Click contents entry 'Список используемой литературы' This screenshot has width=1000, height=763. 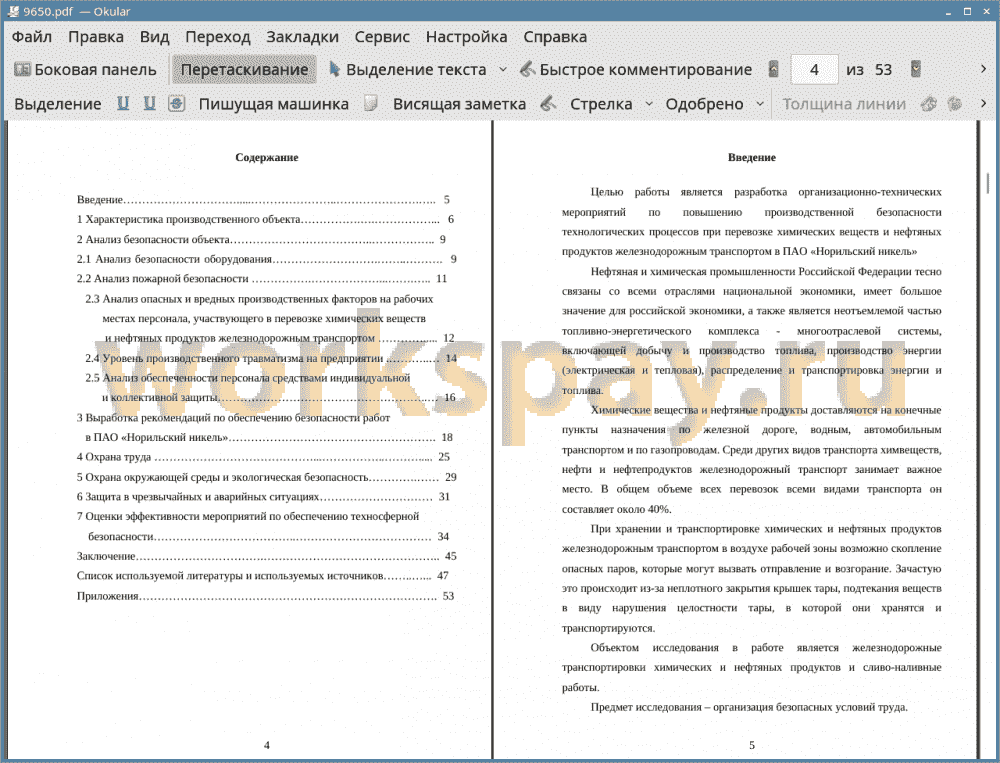point(263,575)
